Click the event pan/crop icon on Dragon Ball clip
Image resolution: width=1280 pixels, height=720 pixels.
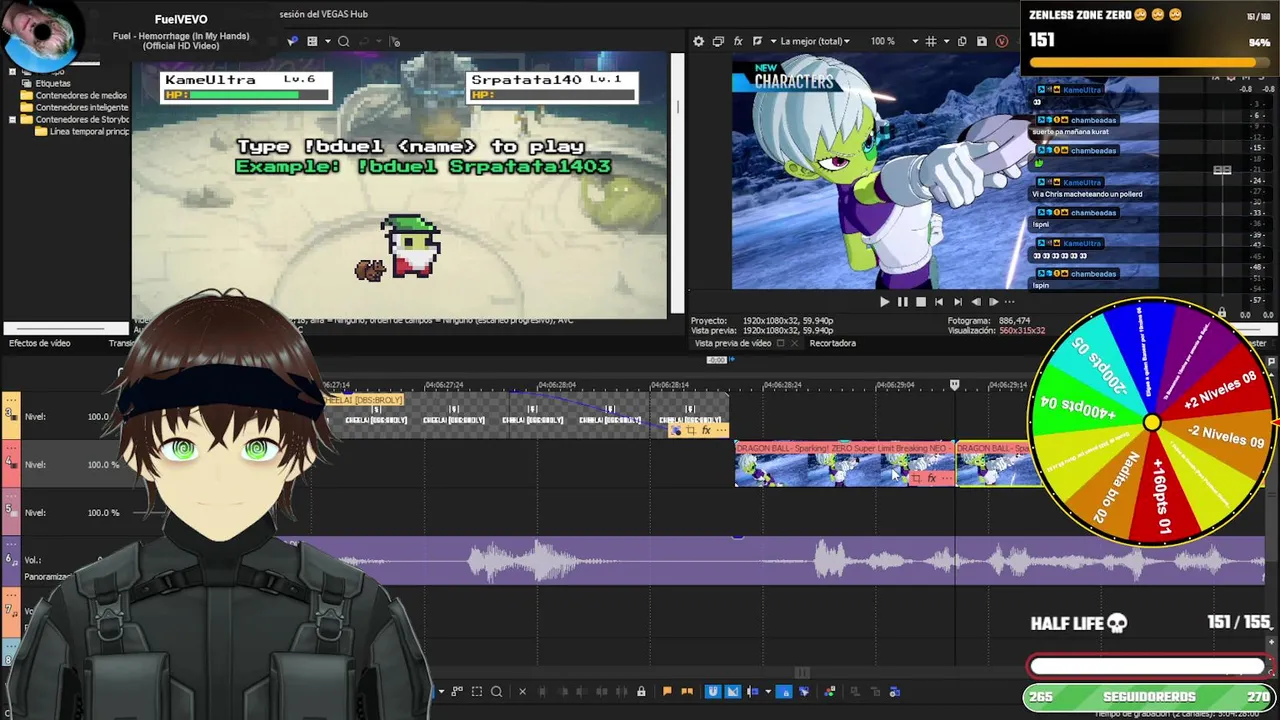click(916, 478)
